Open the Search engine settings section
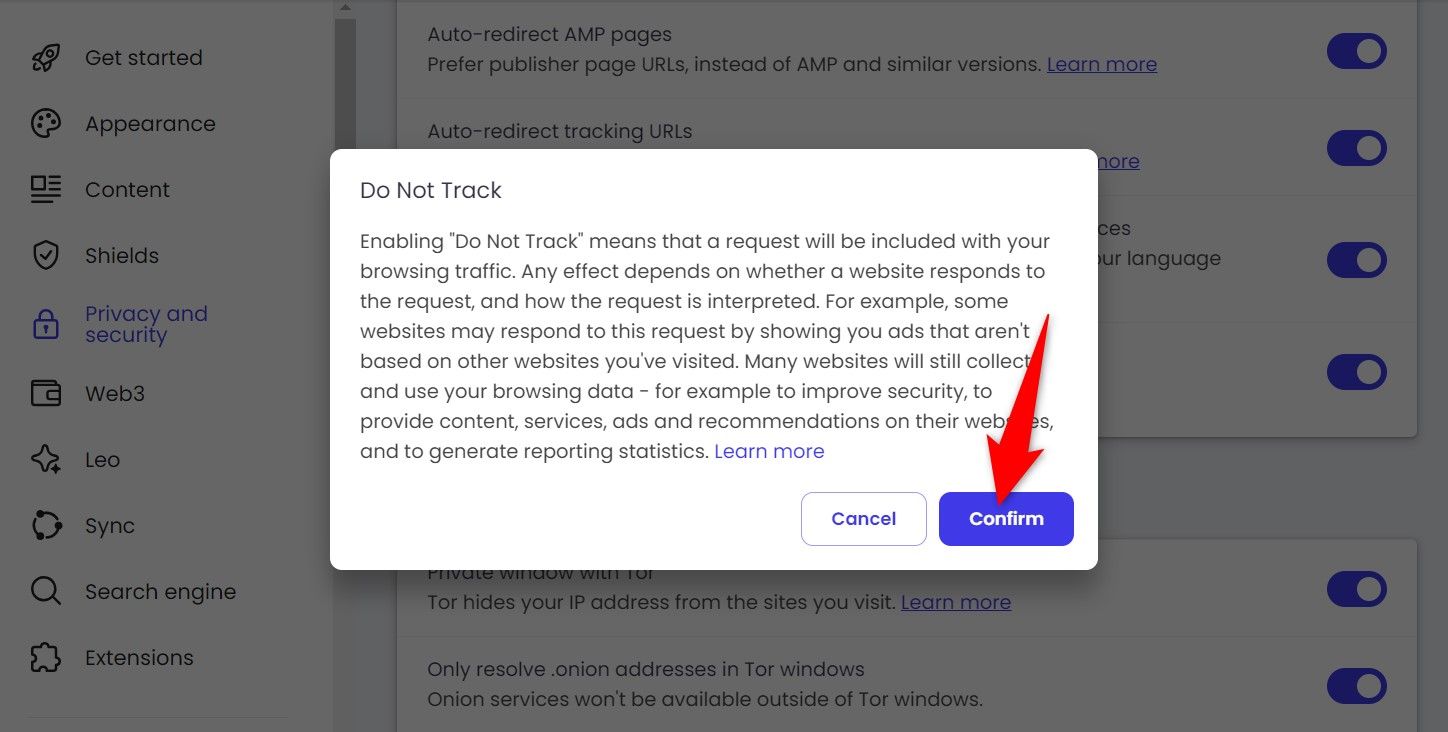Image resolution: width=1448 pixels, height=732 pixels. click(x=160, y=591)
